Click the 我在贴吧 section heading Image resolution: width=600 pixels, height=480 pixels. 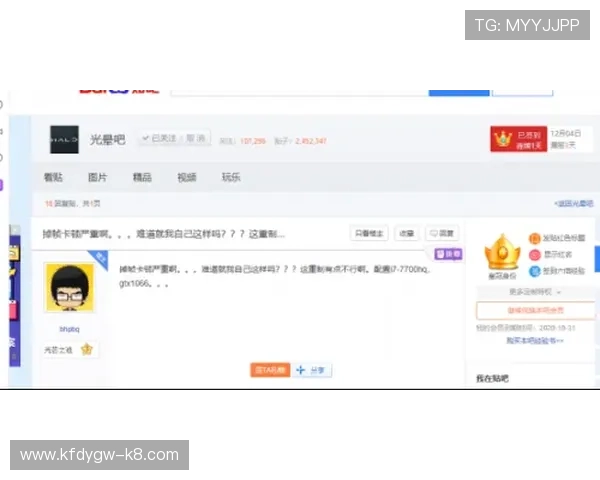(492, 379)
